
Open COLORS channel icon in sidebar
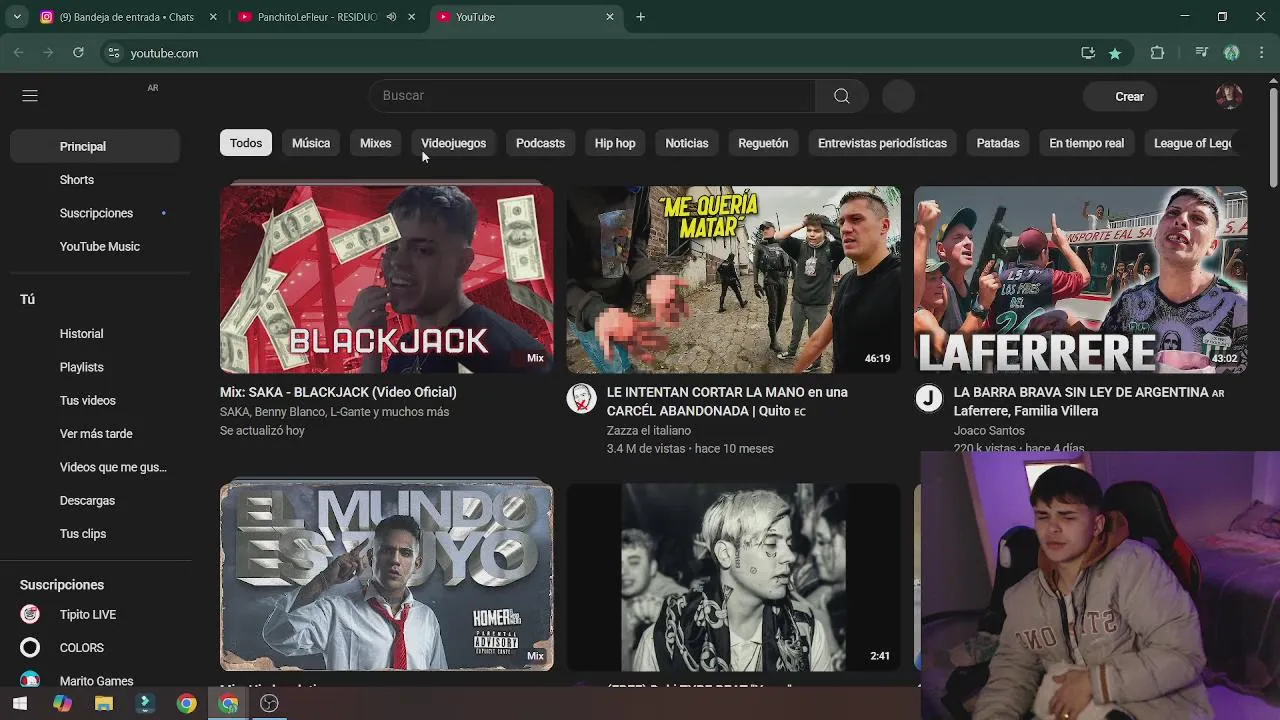point(30,647)
